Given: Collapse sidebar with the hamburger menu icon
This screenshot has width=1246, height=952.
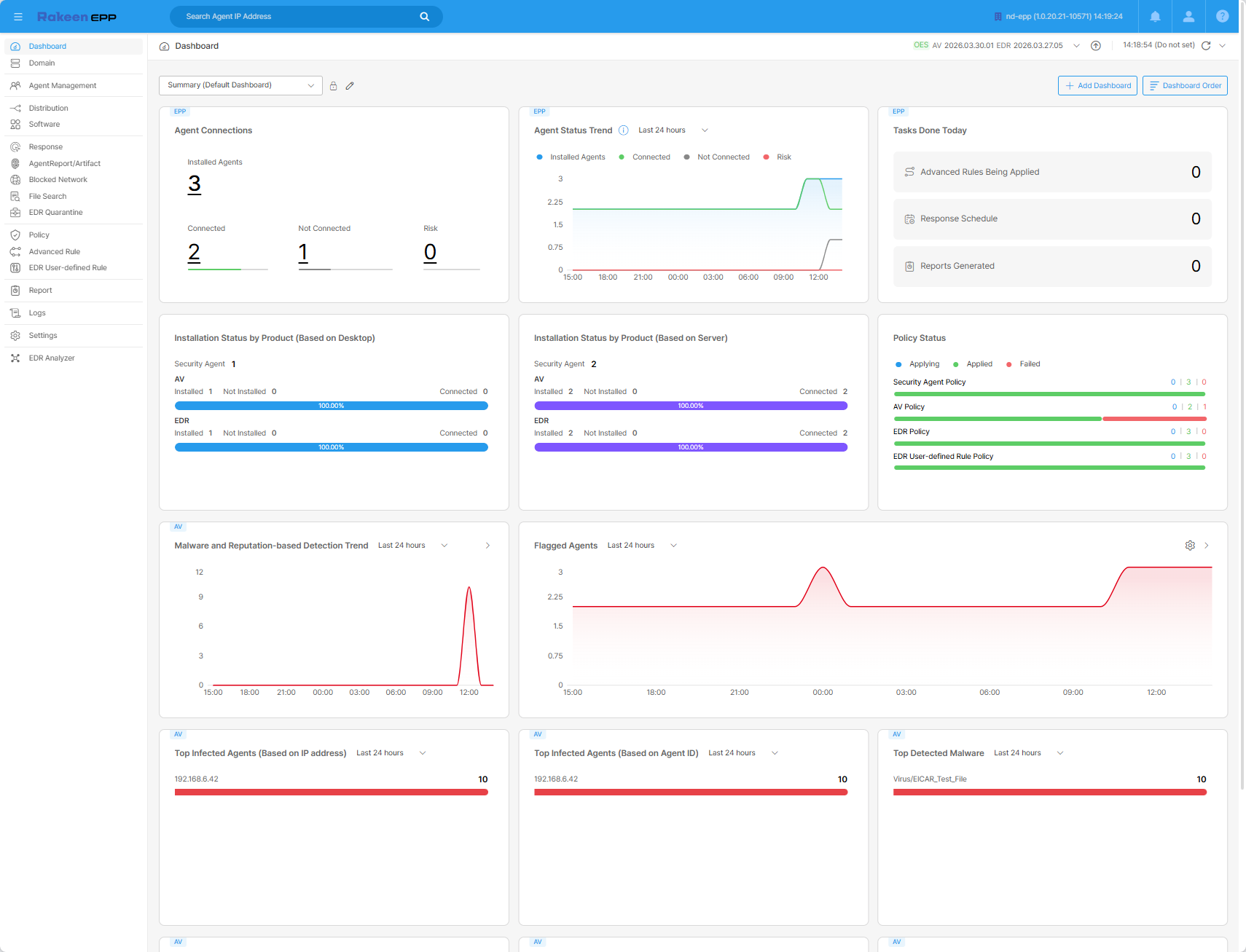Looking at the screenshot, I should pyautogui.click(x=18, y=16).
